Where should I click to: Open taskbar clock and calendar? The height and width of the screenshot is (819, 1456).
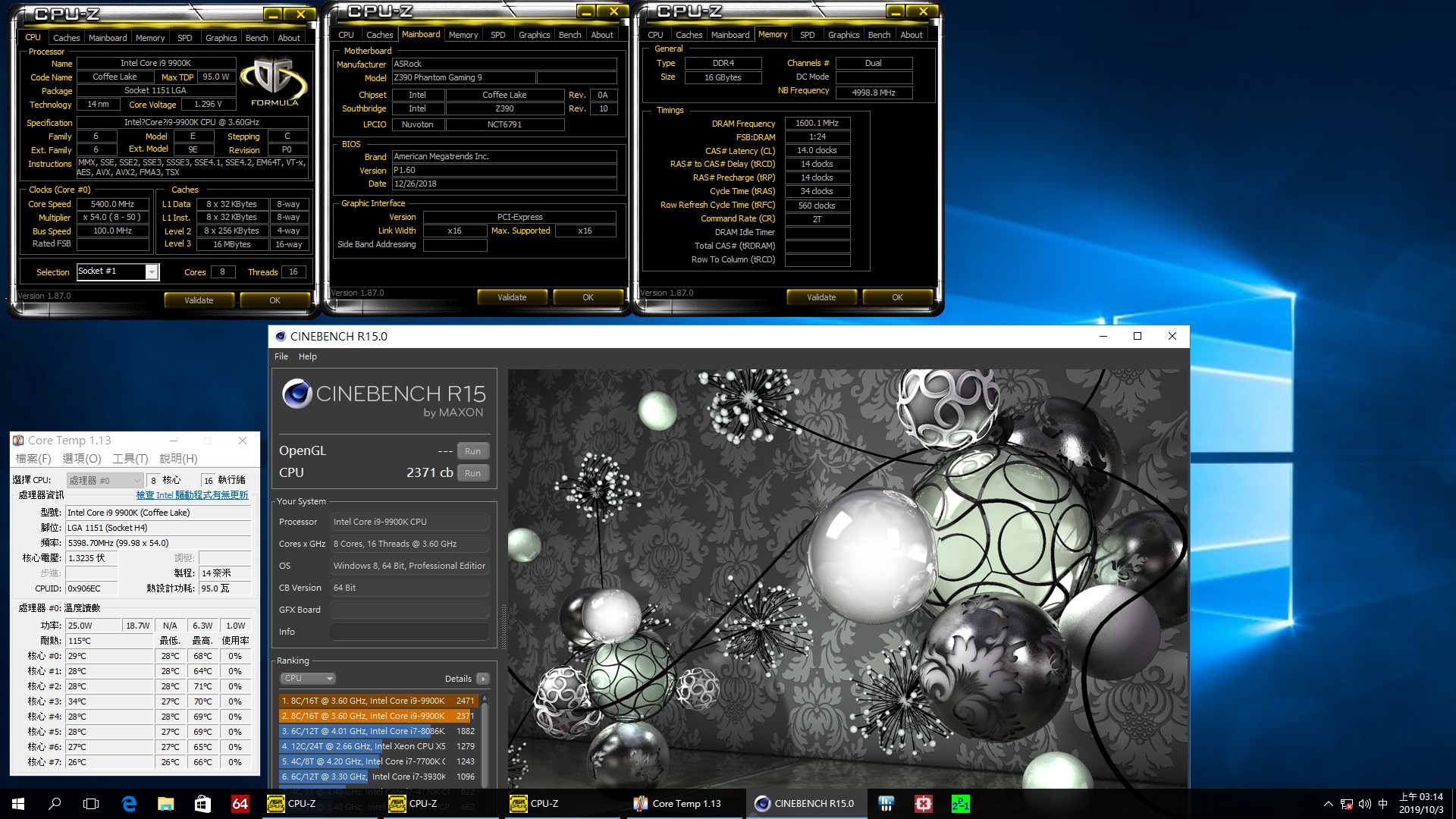tap(1421, 804)
